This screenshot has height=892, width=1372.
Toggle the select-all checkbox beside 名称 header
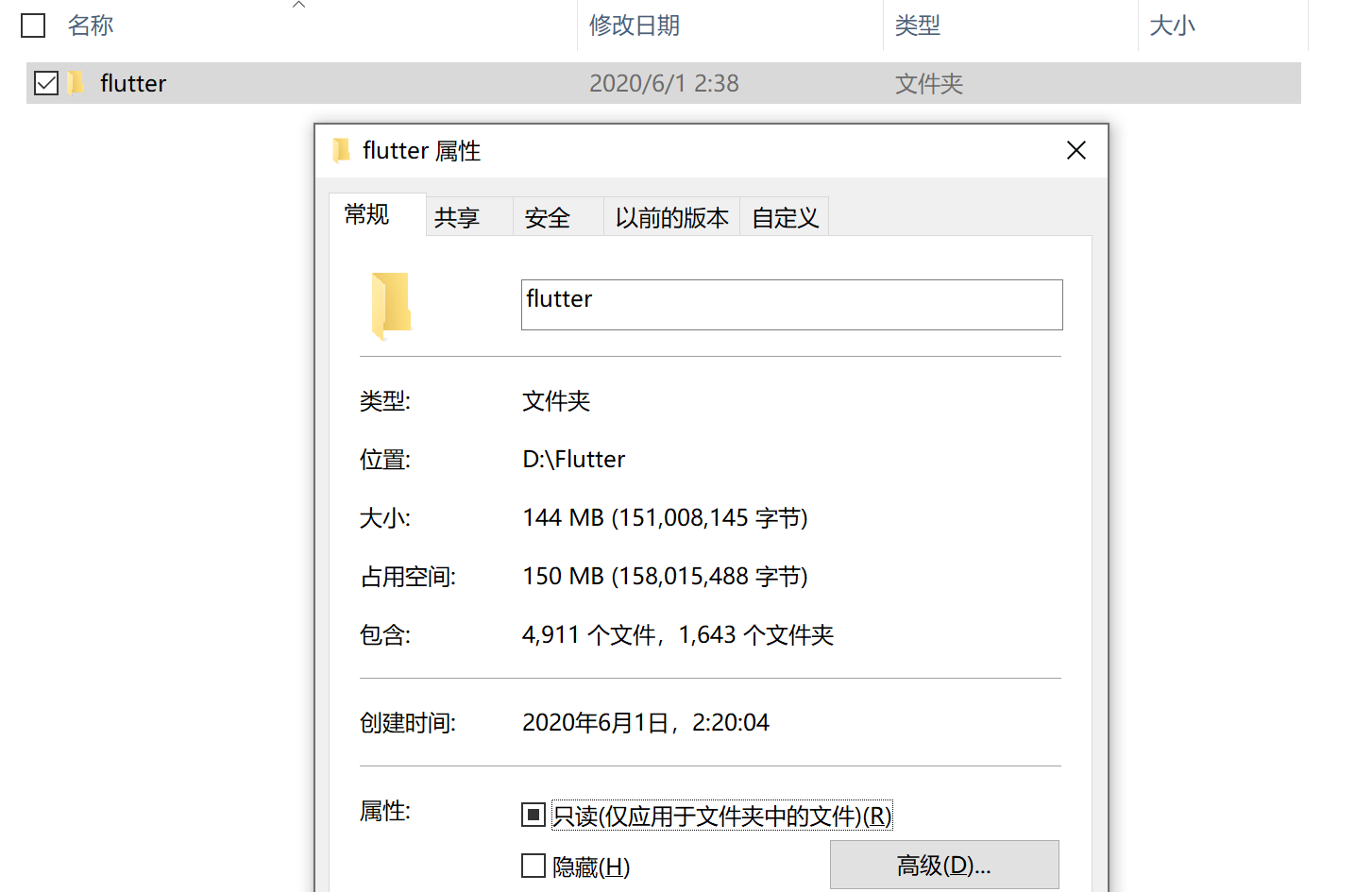(x=33, y=25)
